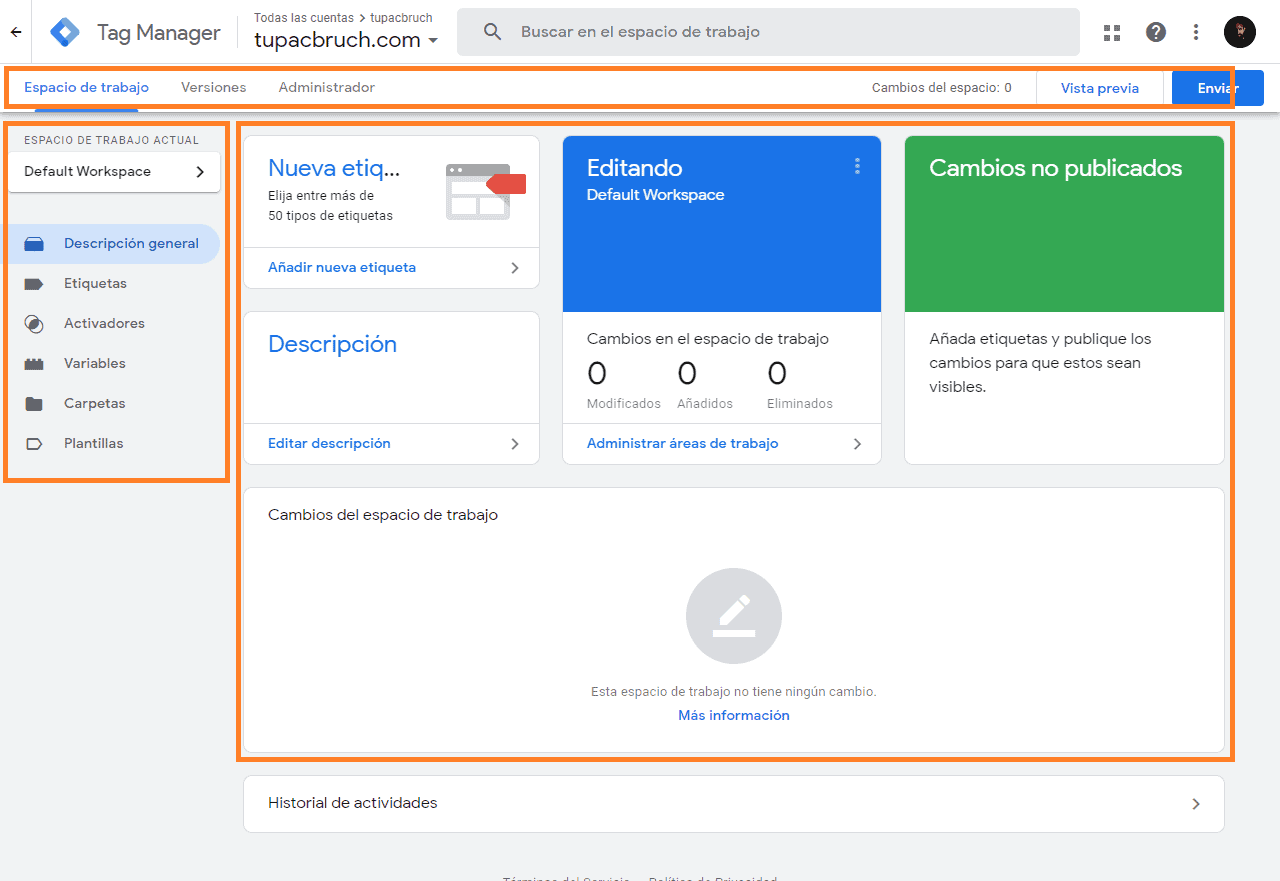Screen dimensions: 1280x881
Task: Open the Editando card overflow menu
Action: [x=857, y=166]
